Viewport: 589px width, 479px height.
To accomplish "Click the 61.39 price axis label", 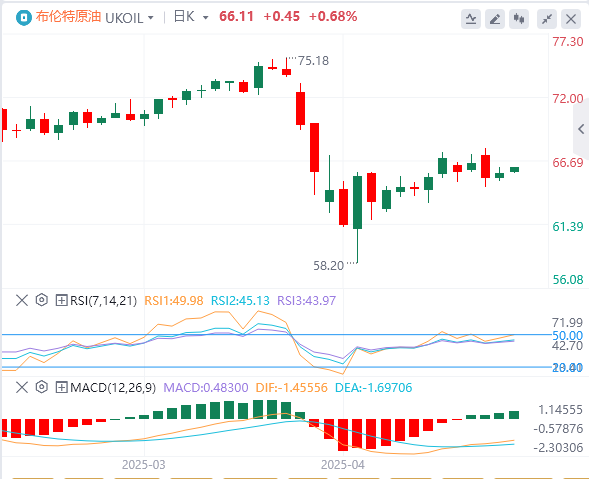I will point(568,227).
